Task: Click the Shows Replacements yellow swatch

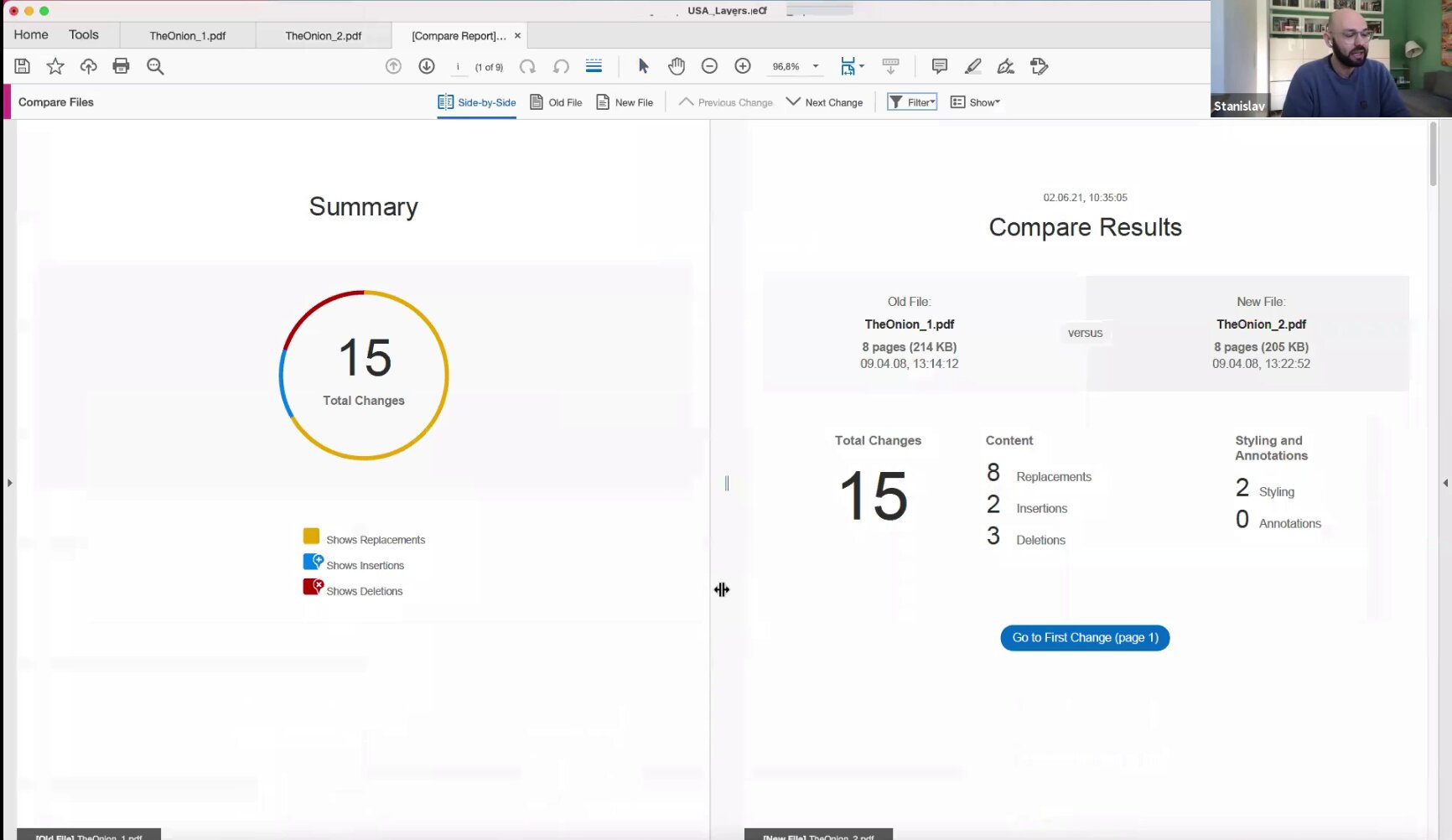Action: (x=311, y=536)
